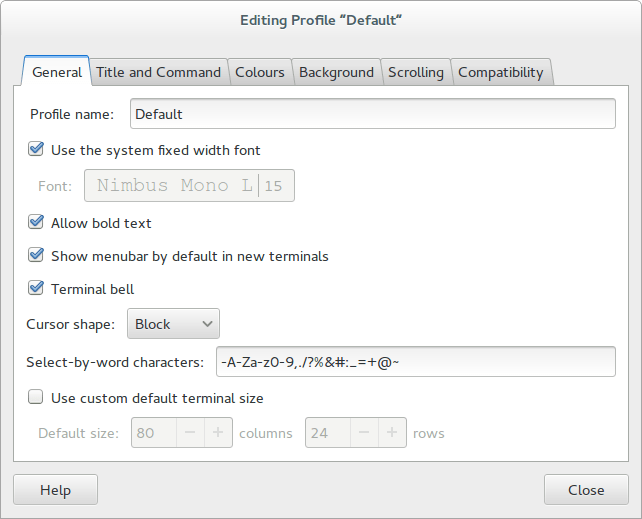
Task: Click the Profile name text field
Action: 372,114
